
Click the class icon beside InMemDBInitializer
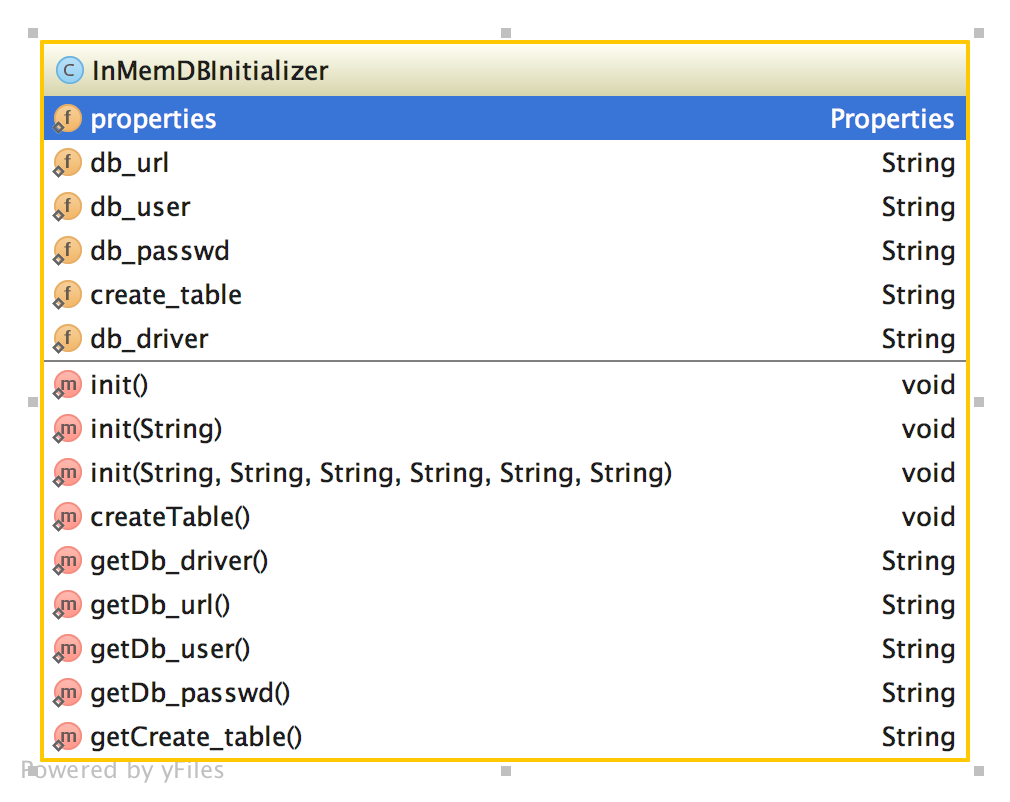coord(70,70)
